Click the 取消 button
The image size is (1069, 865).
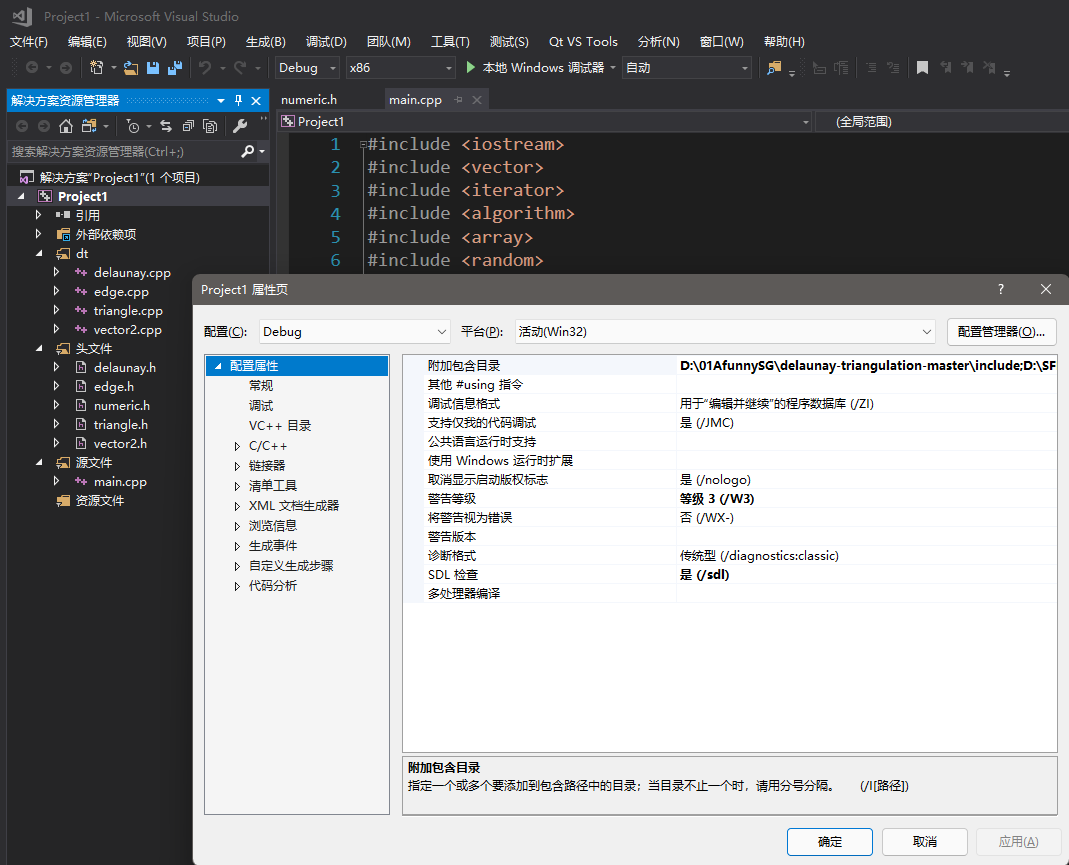(924, 842)
